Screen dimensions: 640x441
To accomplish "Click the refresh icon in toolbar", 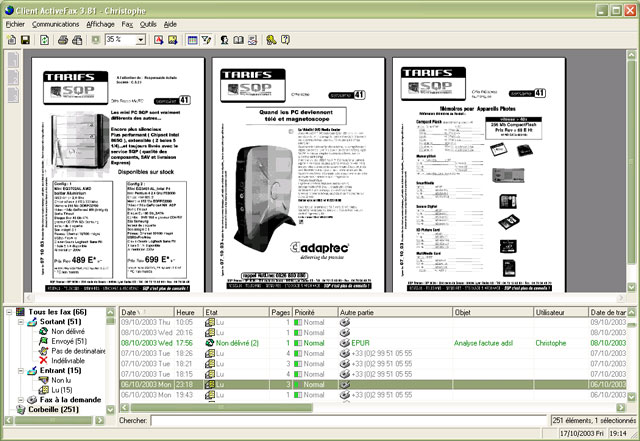I will click(45, 39).
